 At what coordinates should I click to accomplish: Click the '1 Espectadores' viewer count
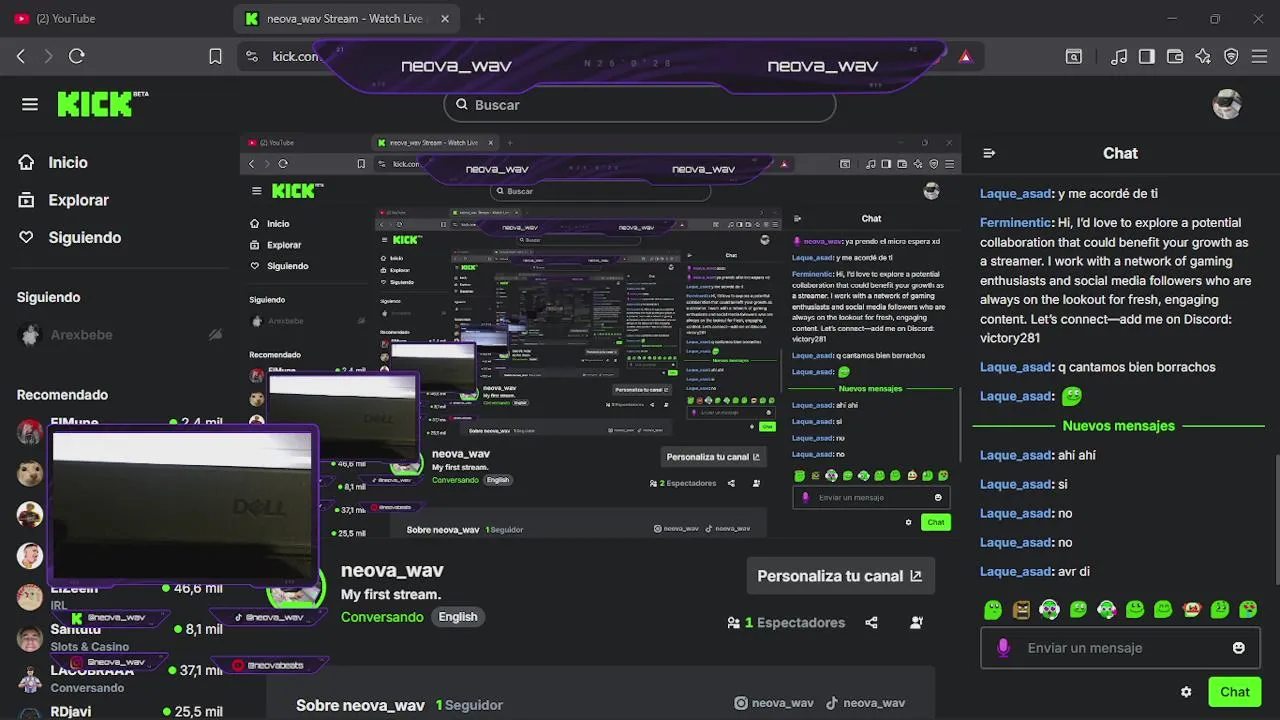pos(787,622)
